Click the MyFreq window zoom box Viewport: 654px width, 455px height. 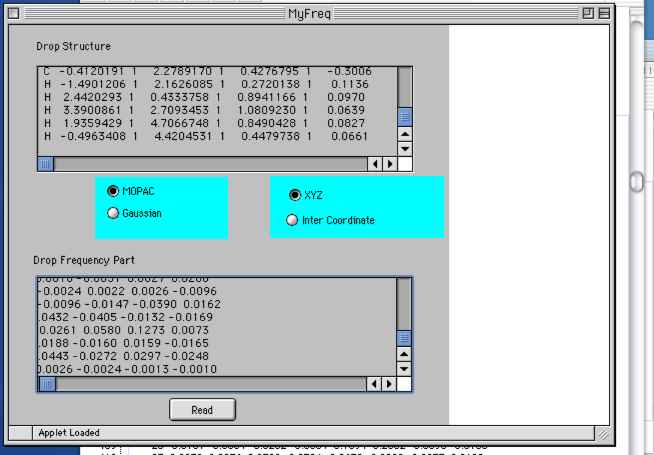click(x=588, y=13)
